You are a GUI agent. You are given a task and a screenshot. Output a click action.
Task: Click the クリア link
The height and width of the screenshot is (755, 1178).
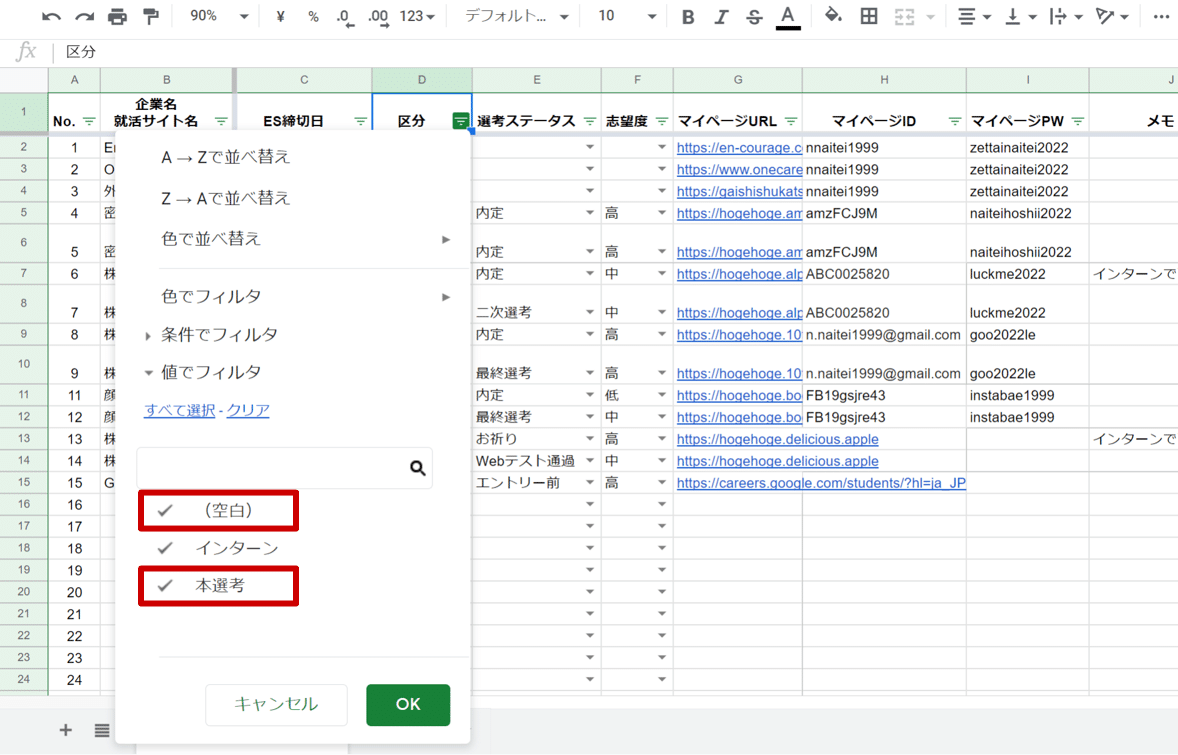[248, 410]
